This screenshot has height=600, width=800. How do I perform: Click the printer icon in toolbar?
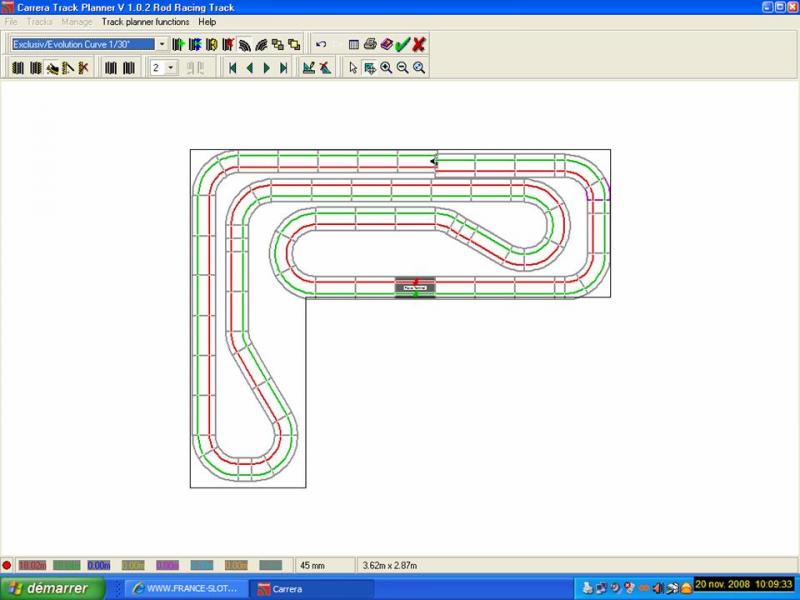click(x=370, y=44)
